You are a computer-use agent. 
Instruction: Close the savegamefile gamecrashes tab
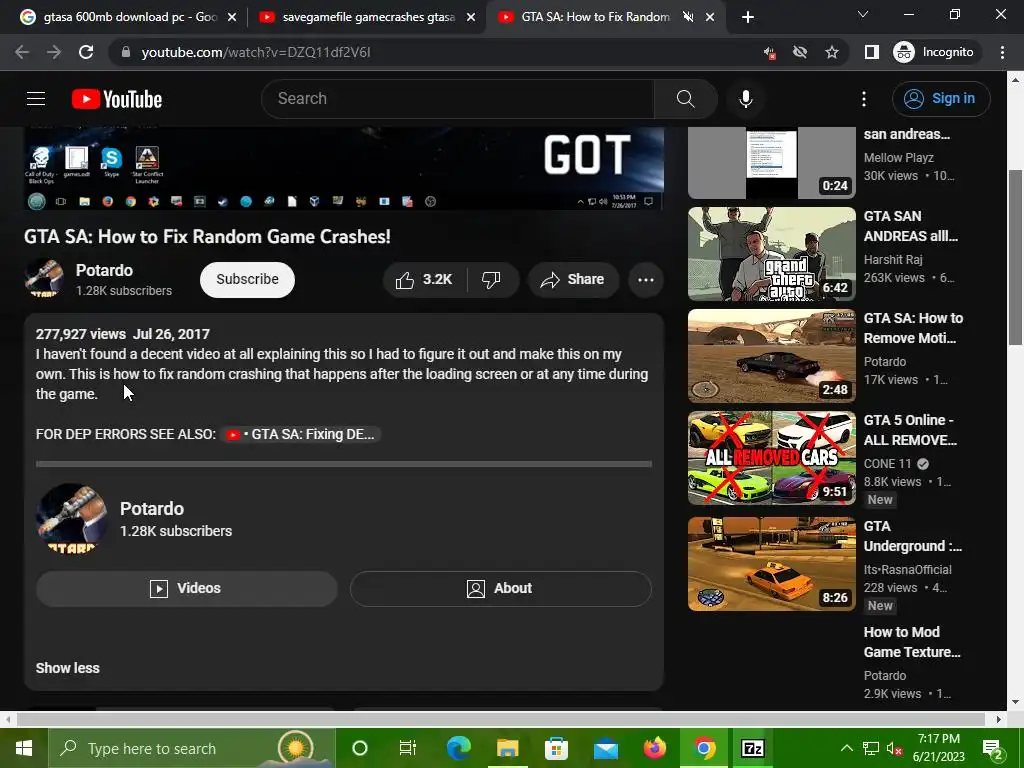(x=471, y=17)
